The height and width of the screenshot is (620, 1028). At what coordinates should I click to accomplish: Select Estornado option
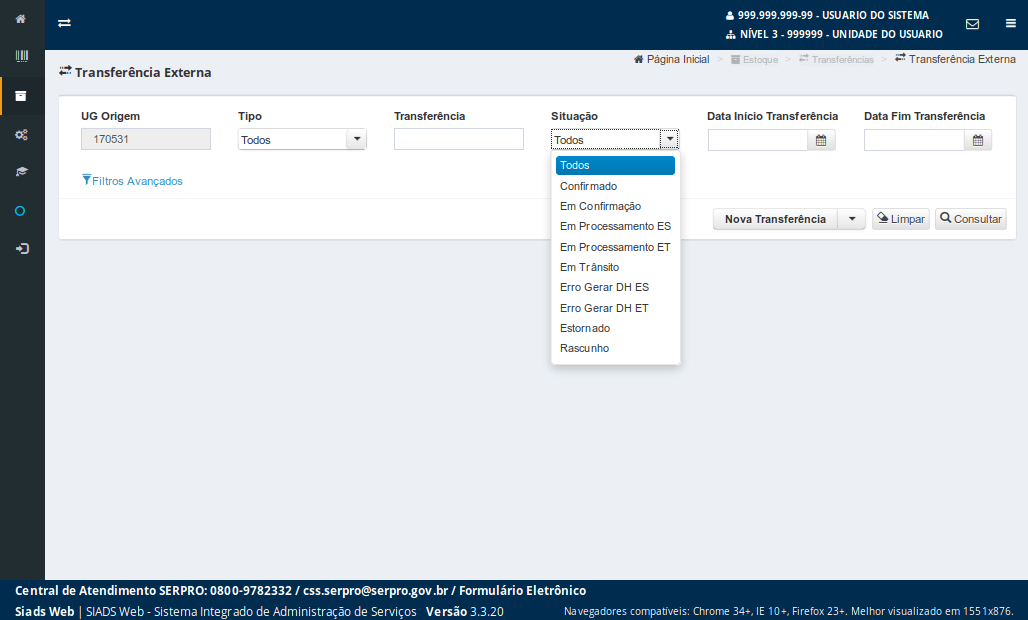click(x=615, y=328)
